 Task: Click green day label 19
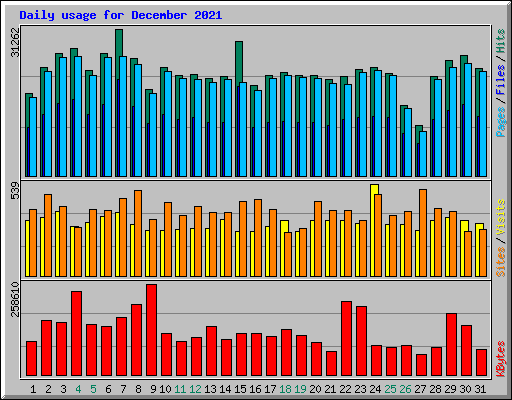[x=300, y=389]
